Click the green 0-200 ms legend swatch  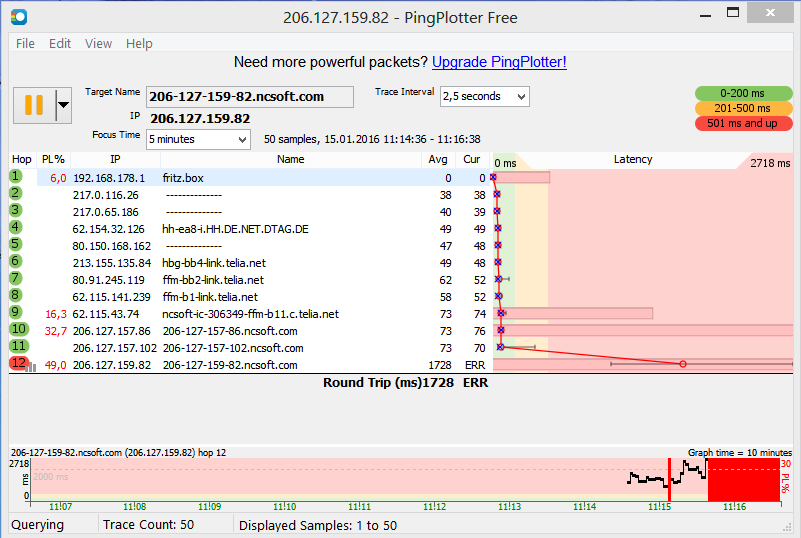click(x=743, y=93)
